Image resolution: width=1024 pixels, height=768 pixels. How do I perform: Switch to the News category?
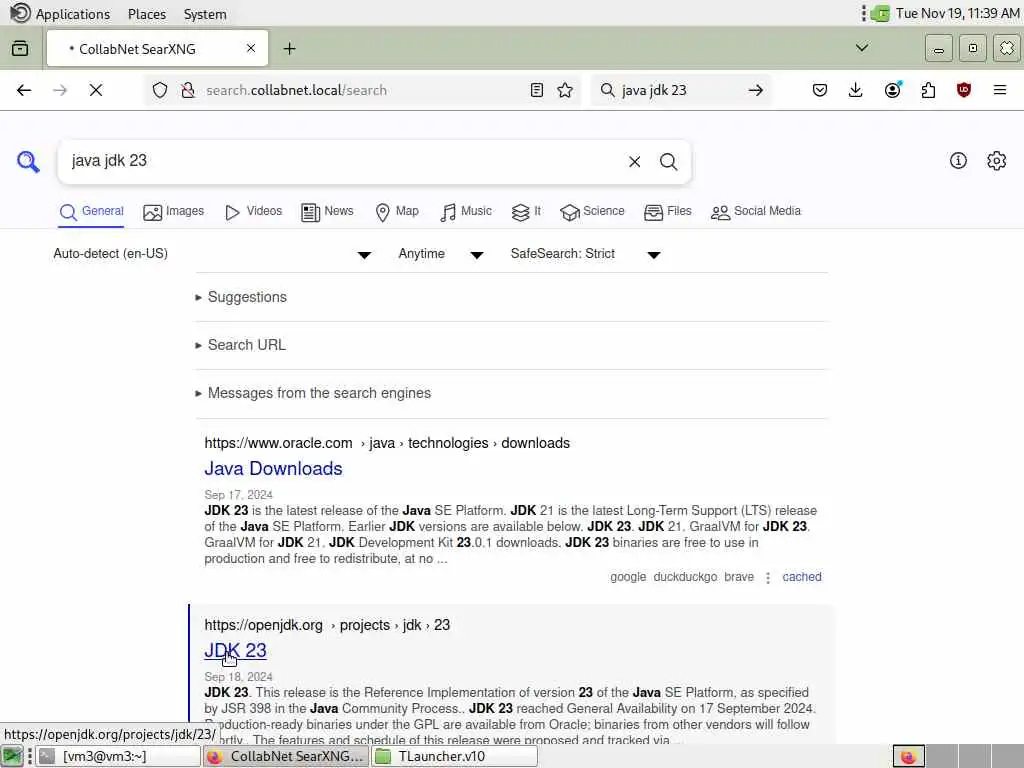pyautogui.click(x=327, y=212)
